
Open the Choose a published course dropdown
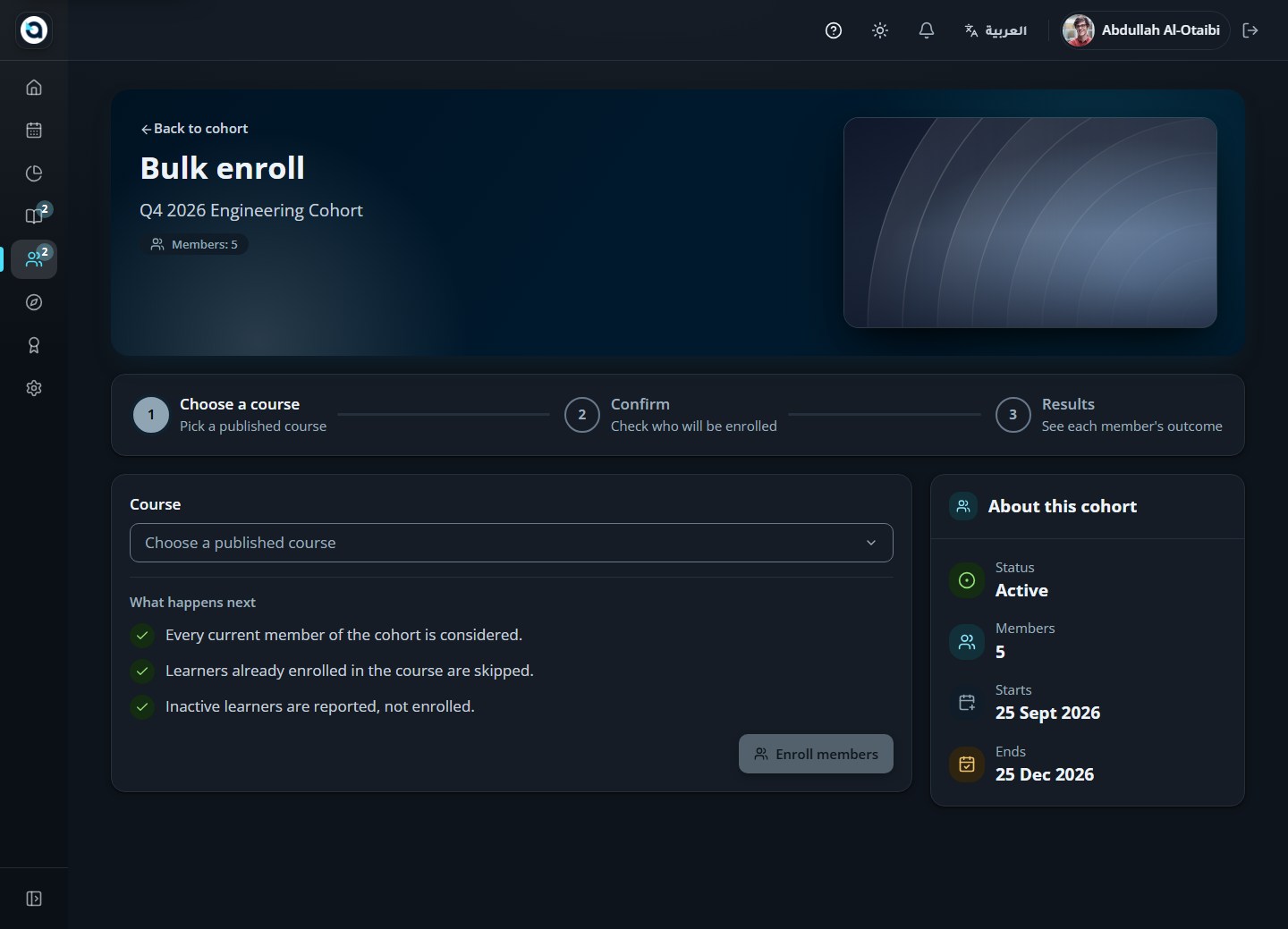(x=512, y=543)
